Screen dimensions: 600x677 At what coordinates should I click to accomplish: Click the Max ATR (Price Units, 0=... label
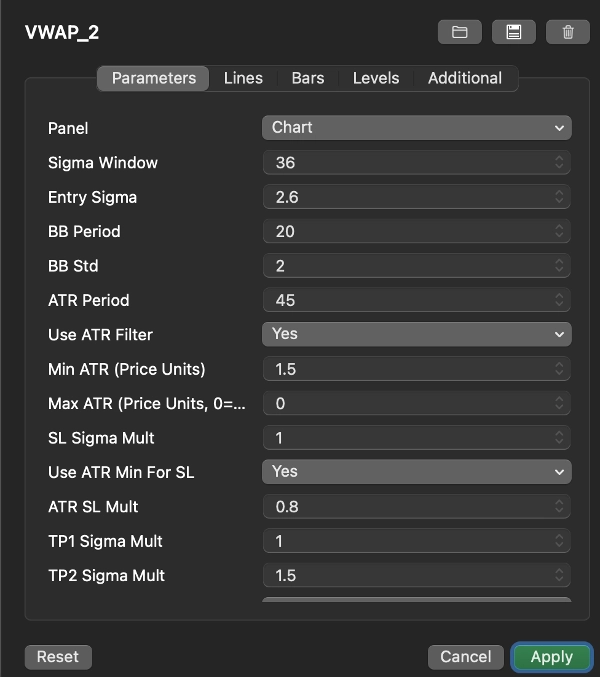click(147, 404)
